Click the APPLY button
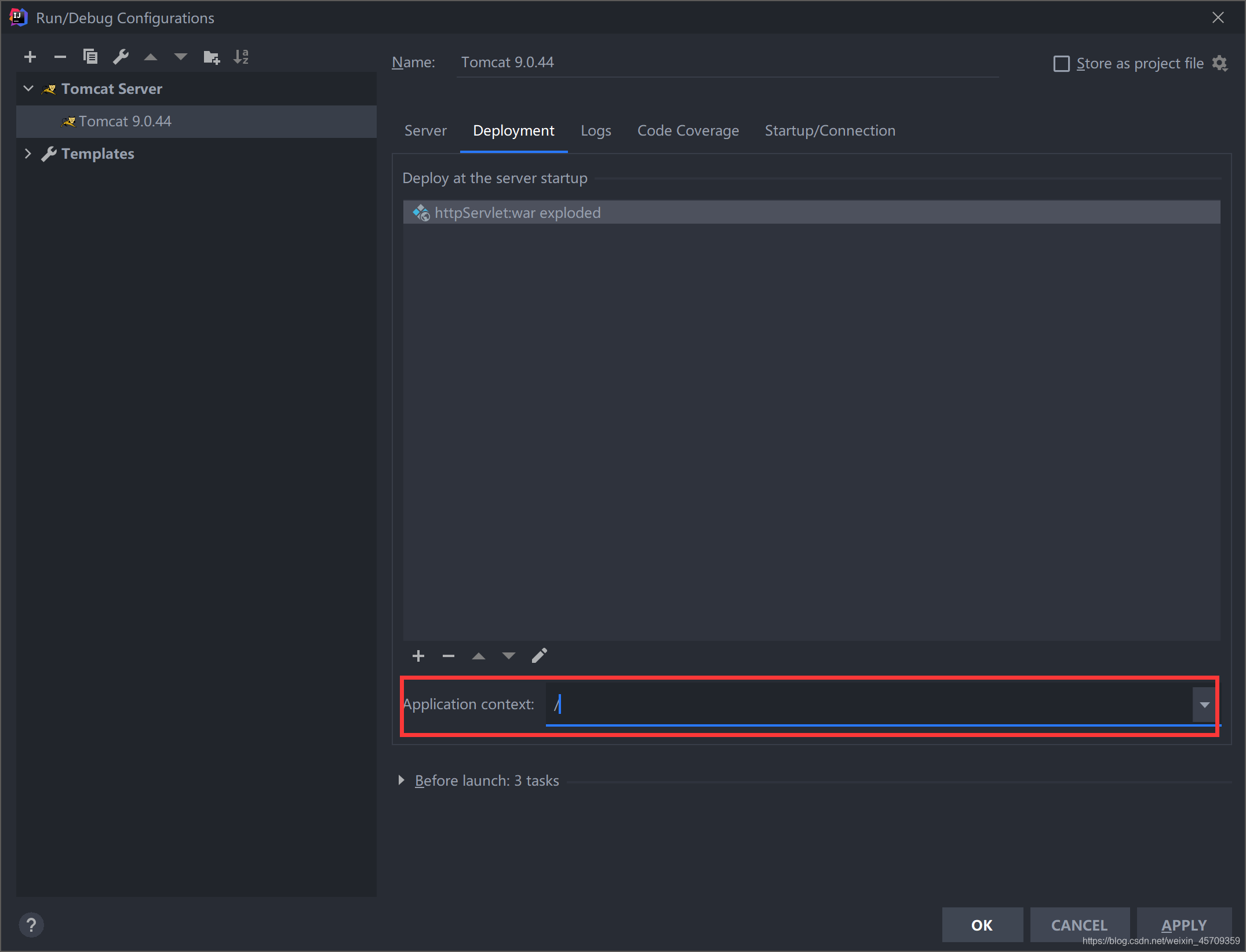This screenshot has height=952, width=1246. 1184,924
